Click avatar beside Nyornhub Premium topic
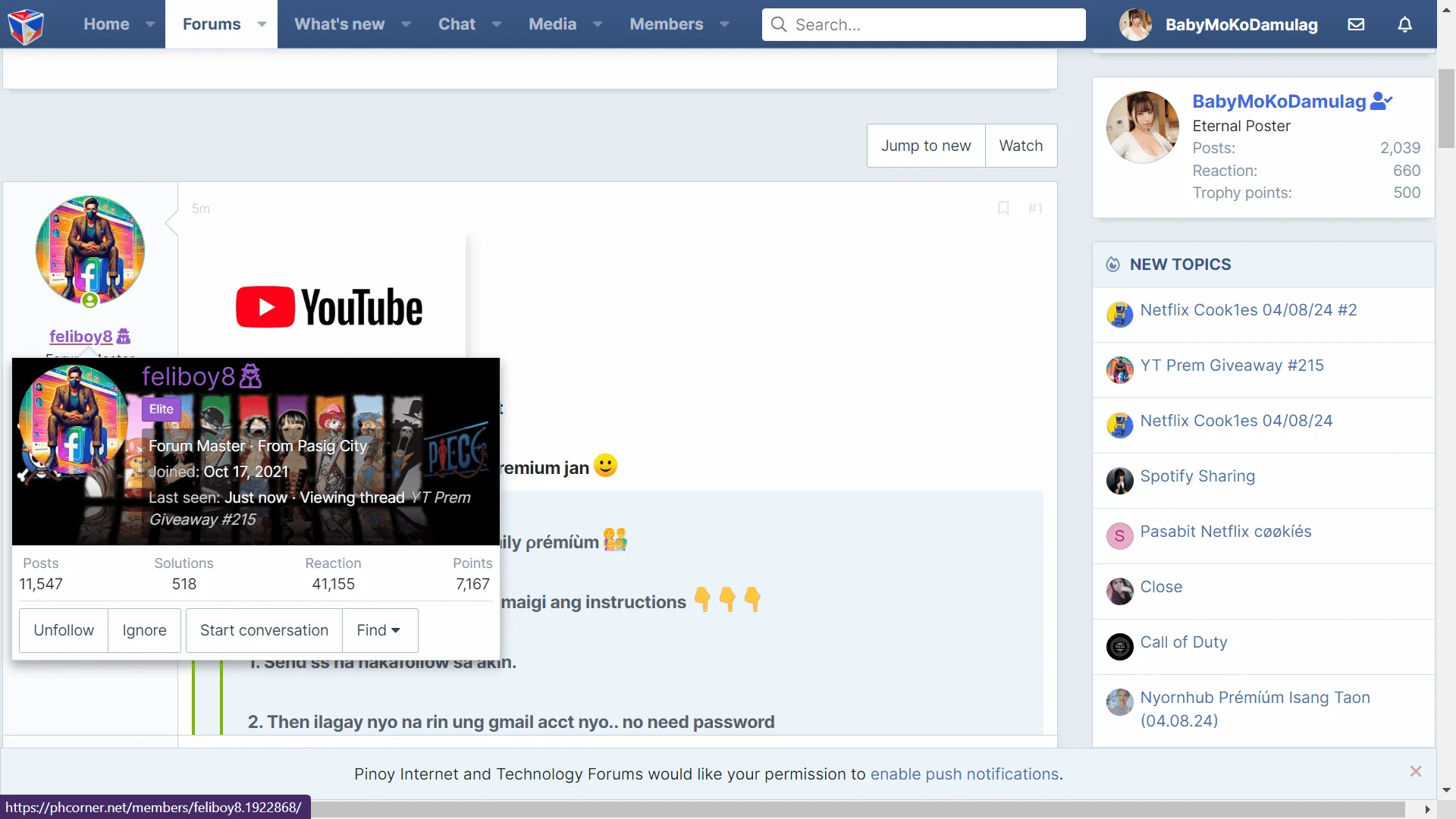 tap(1120, 701)
